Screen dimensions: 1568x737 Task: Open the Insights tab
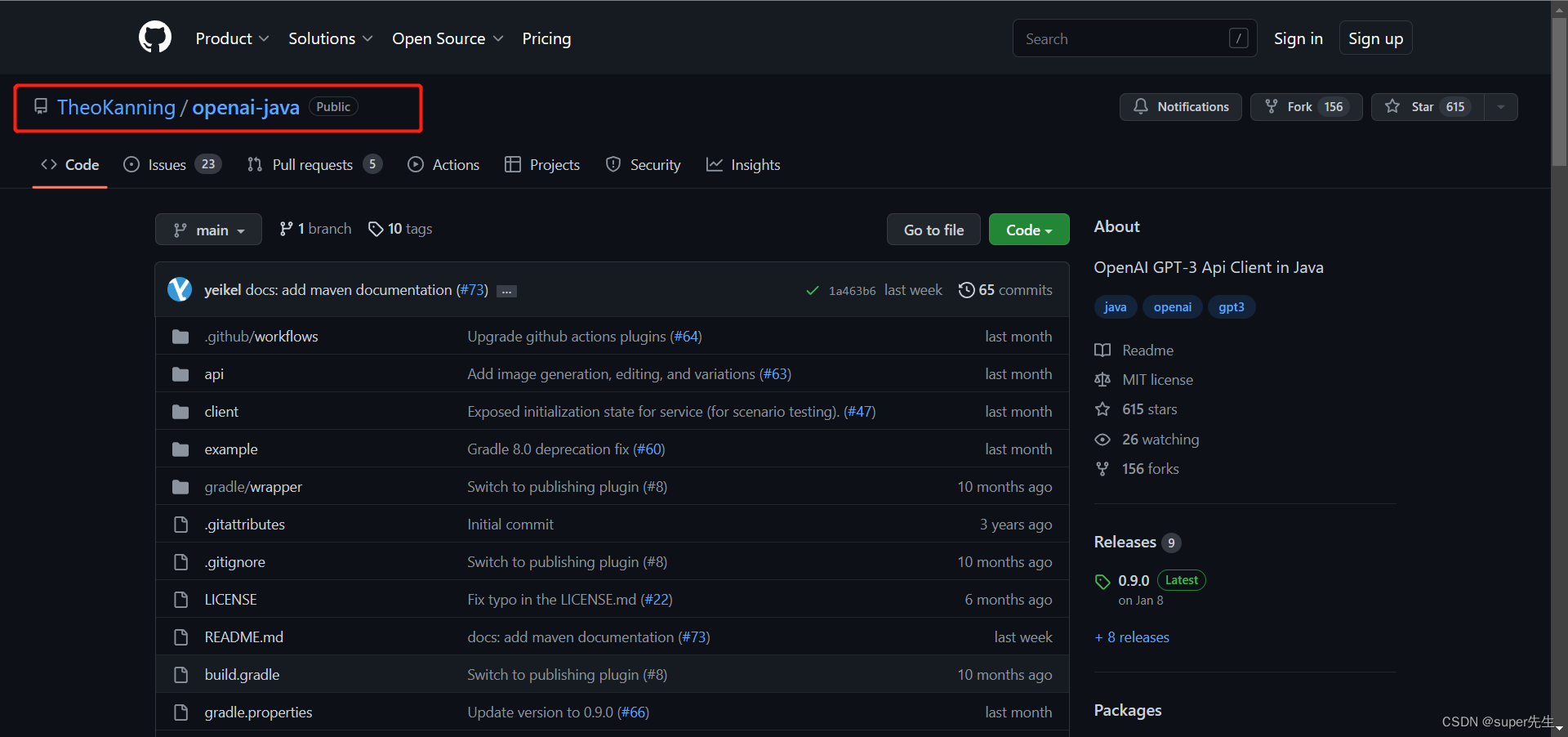point(743,165)
